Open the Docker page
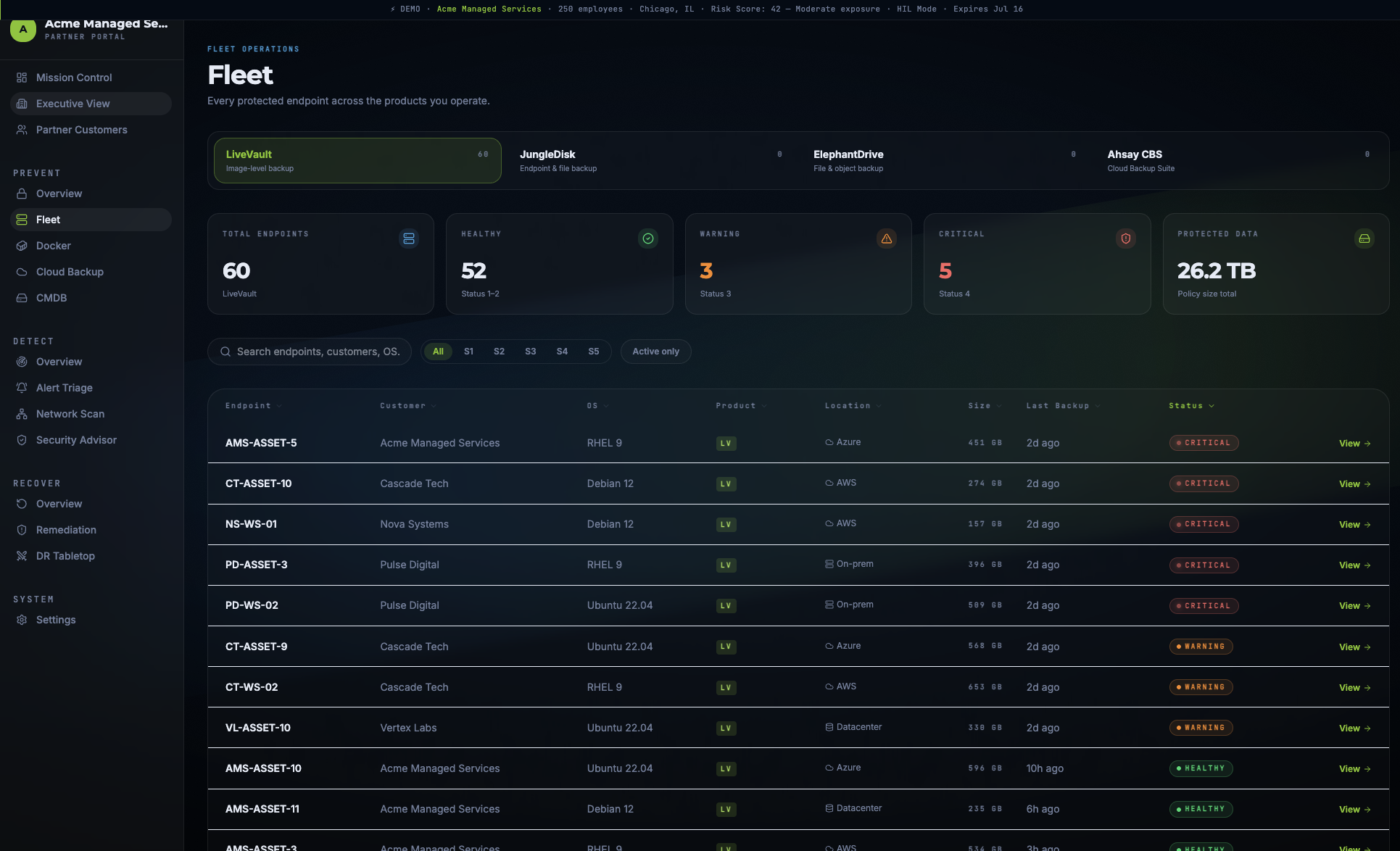 click(x=91, y=246)
